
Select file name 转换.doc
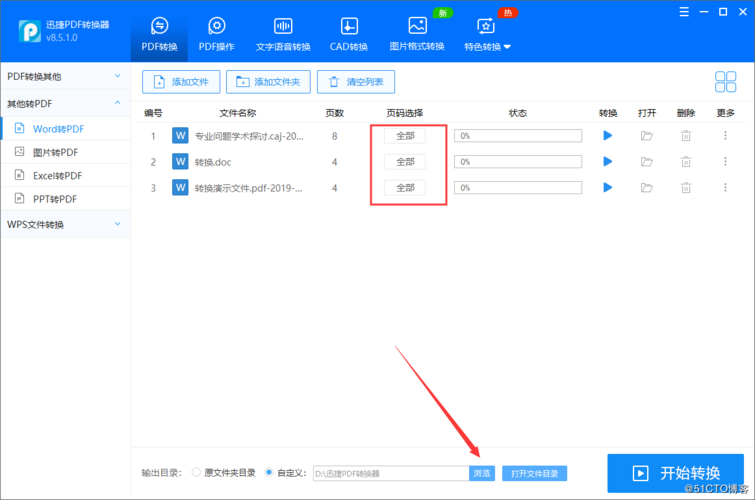(x=213, y=162)
